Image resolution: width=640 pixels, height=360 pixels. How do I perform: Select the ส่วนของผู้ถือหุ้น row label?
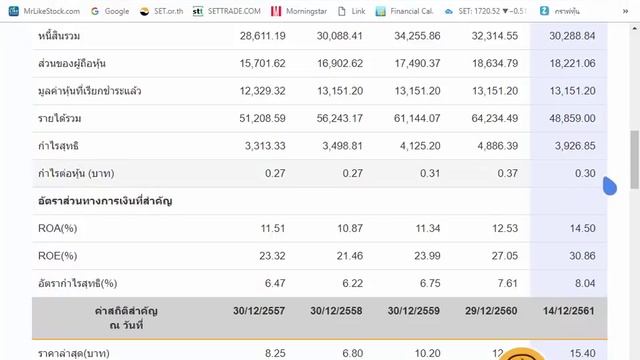[x=72, y=64]
